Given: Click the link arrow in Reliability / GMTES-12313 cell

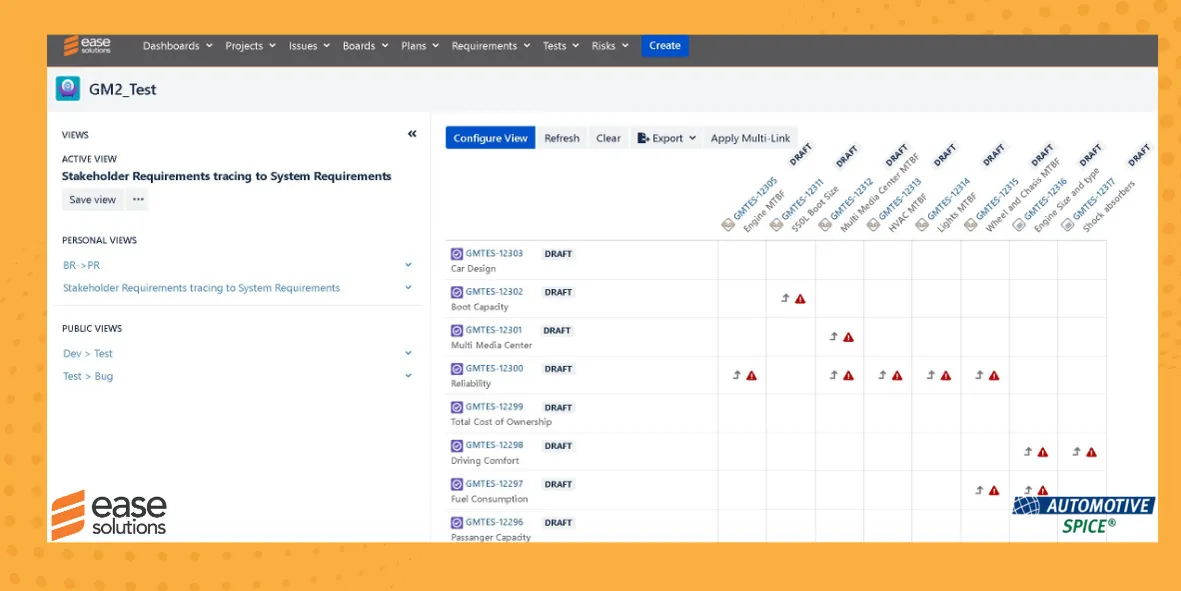Looking at the screenshot, I should tap(882, 375).
